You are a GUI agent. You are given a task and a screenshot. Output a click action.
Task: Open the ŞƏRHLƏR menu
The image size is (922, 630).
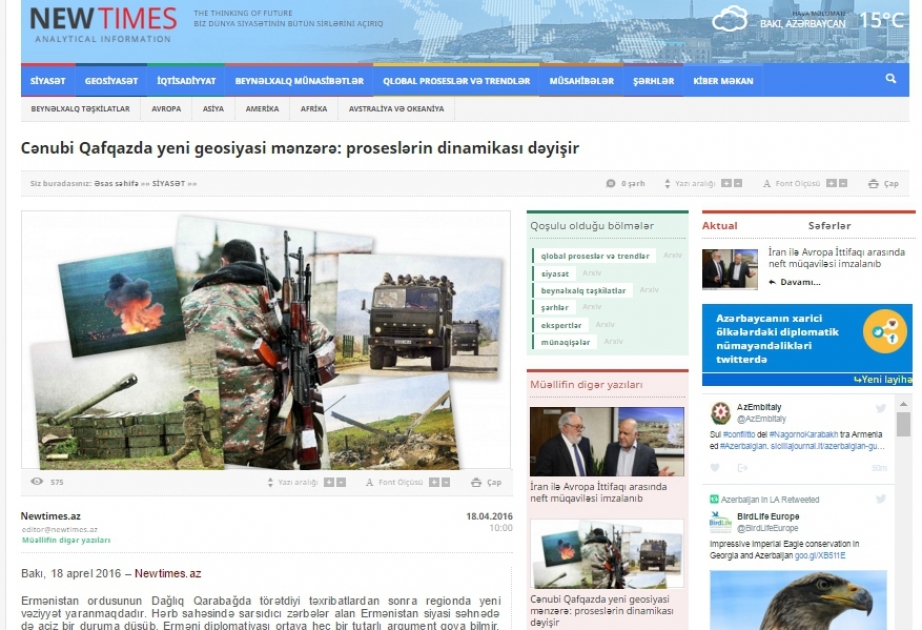point(653,81)
